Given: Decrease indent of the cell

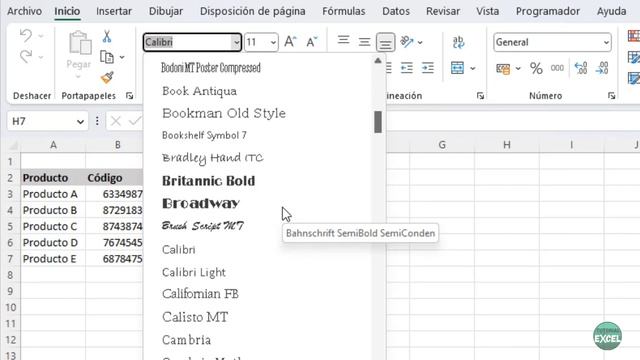Looking at the screenshot, I should (x=407, y=68).
